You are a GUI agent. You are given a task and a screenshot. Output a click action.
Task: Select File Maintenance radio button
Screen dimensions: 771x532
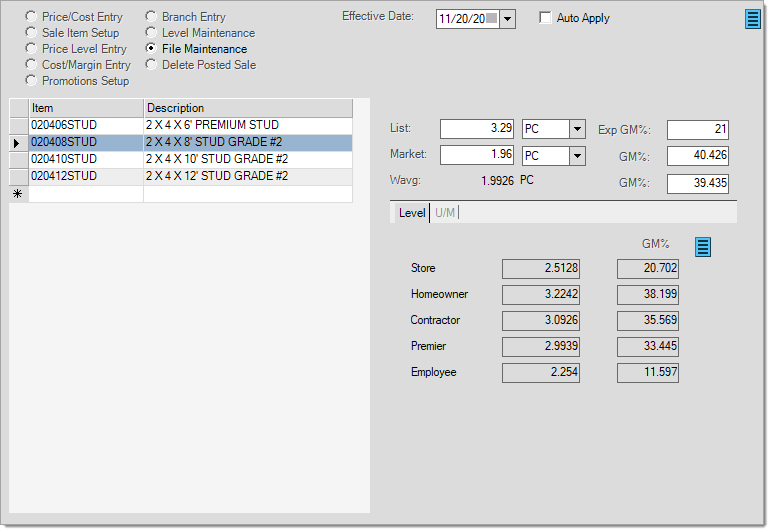(151, 48)
